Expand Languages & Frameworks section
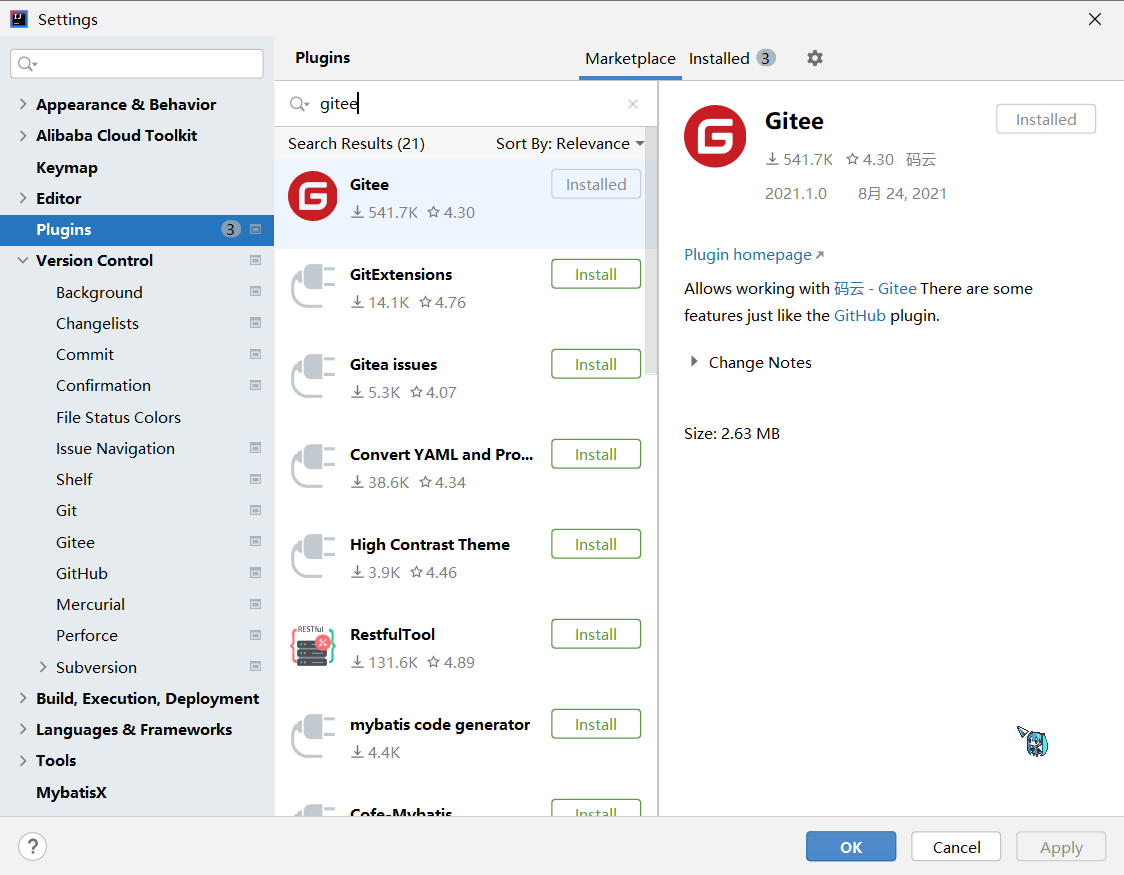1124x875 pixels. pos(23,729)
